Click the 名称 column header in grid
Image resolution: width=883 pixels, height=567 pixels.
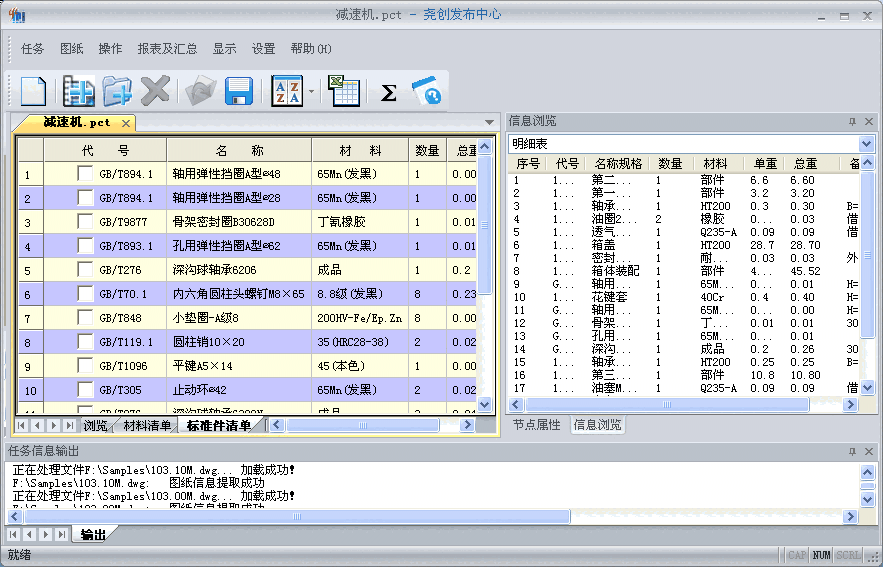[239, 150]
